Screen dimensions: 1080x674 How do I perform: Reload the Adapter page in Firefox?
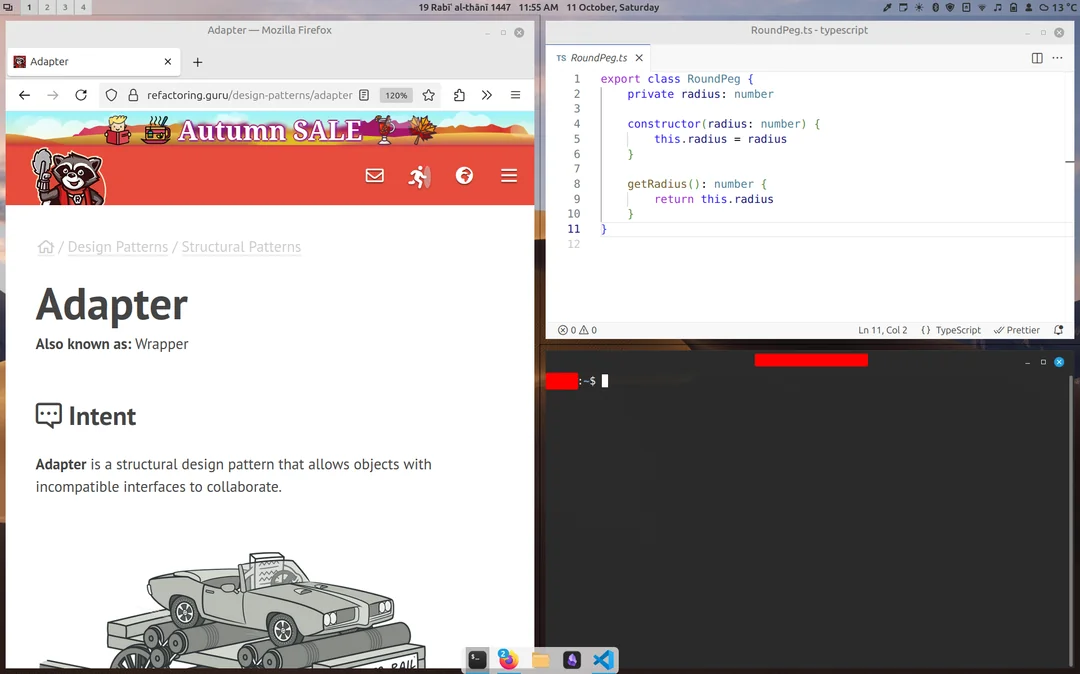coord(81,95)
